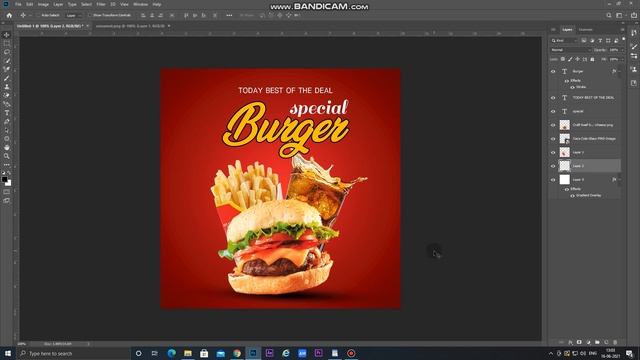Open the Photoshop search icon

click(609, 15)
